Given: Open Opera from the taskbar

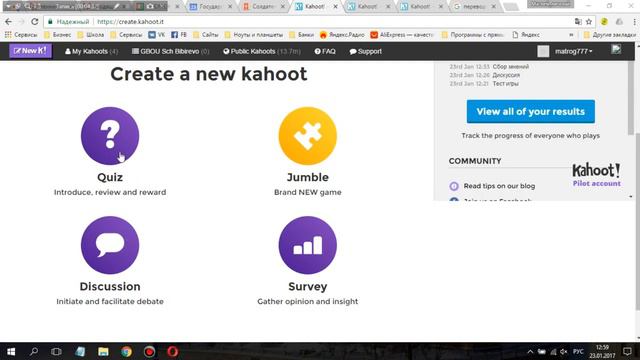Looking at the screenshot, I should [x=173, y=351].
